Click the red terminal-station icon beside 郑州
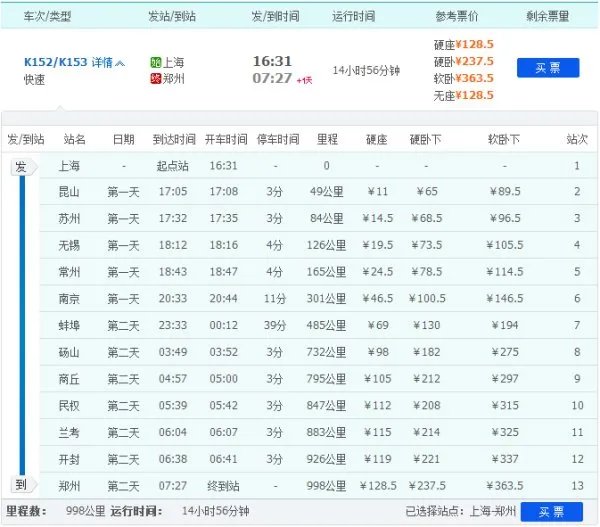Image resolution: width=600 pixels, height=527 pixels. 155,78
